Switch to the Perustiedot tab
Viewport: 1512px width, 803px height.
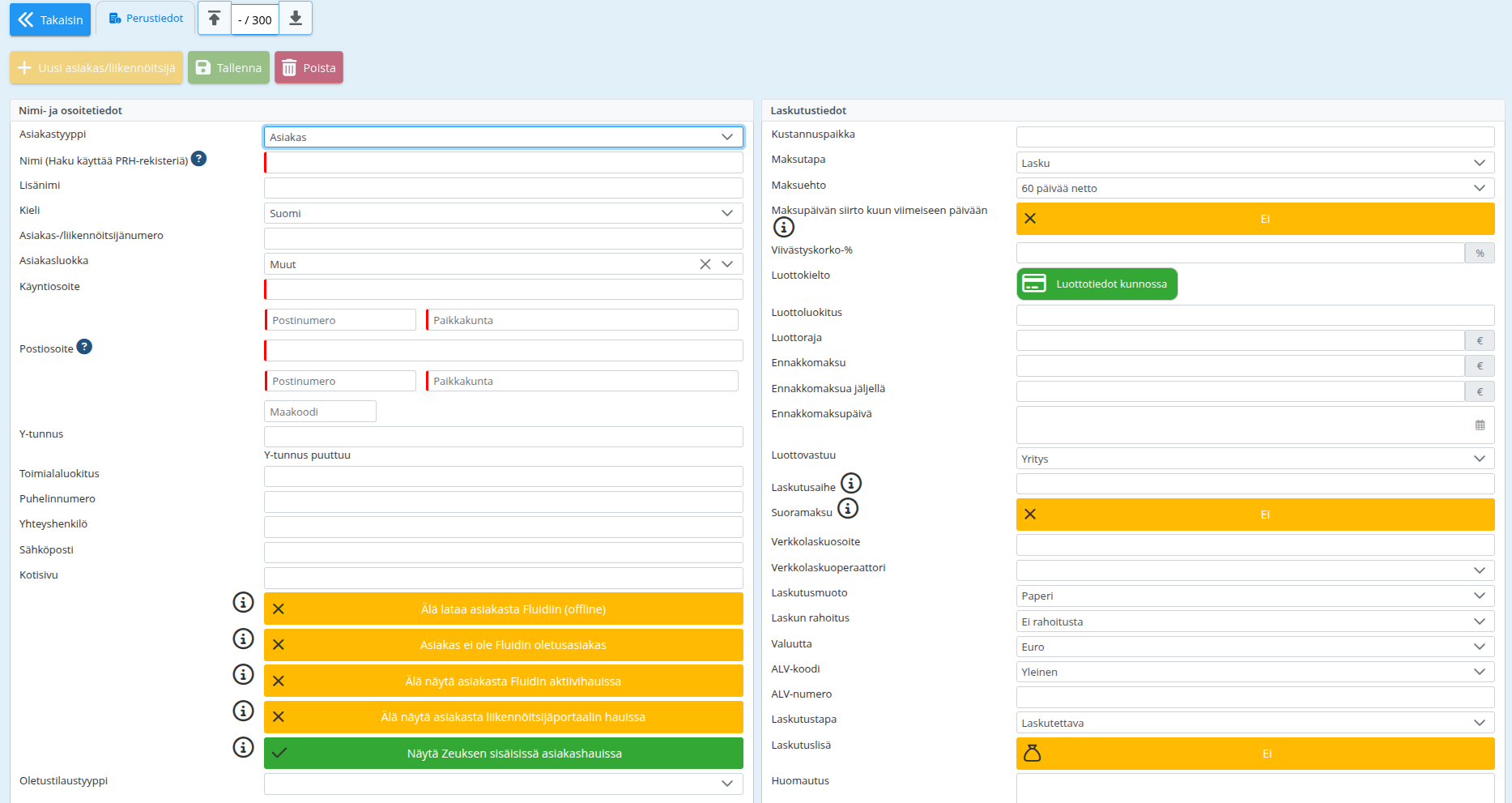pos(146,19)
